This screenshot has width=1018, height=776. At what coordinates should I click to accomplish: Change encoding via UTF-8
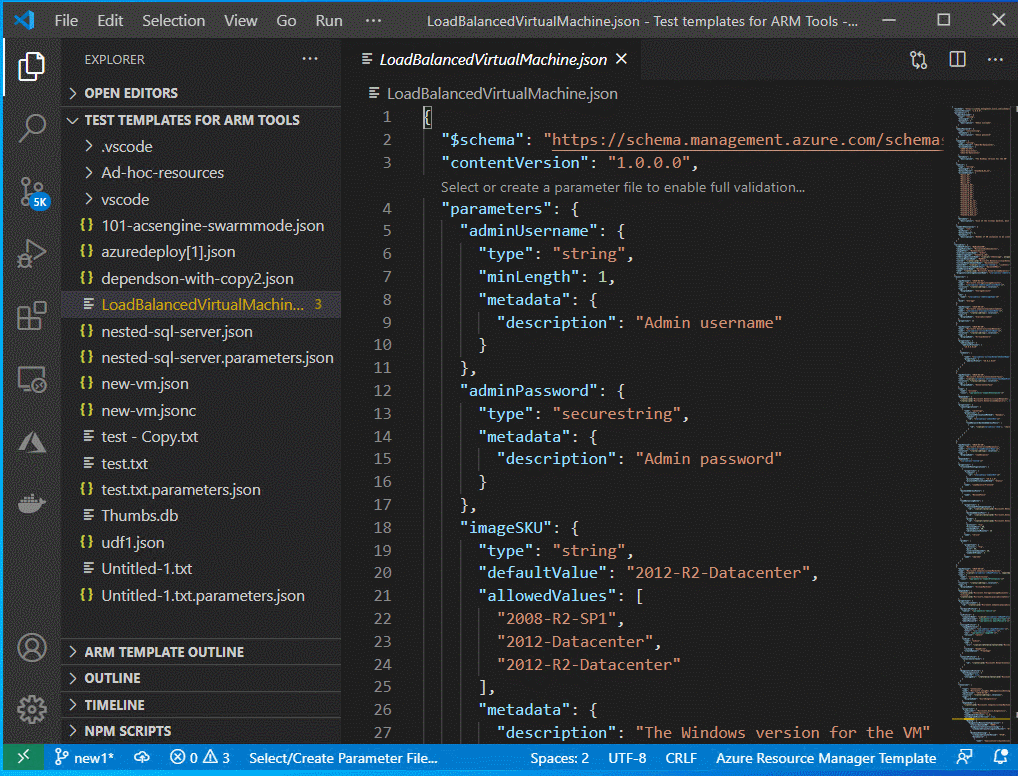point(627,758)
